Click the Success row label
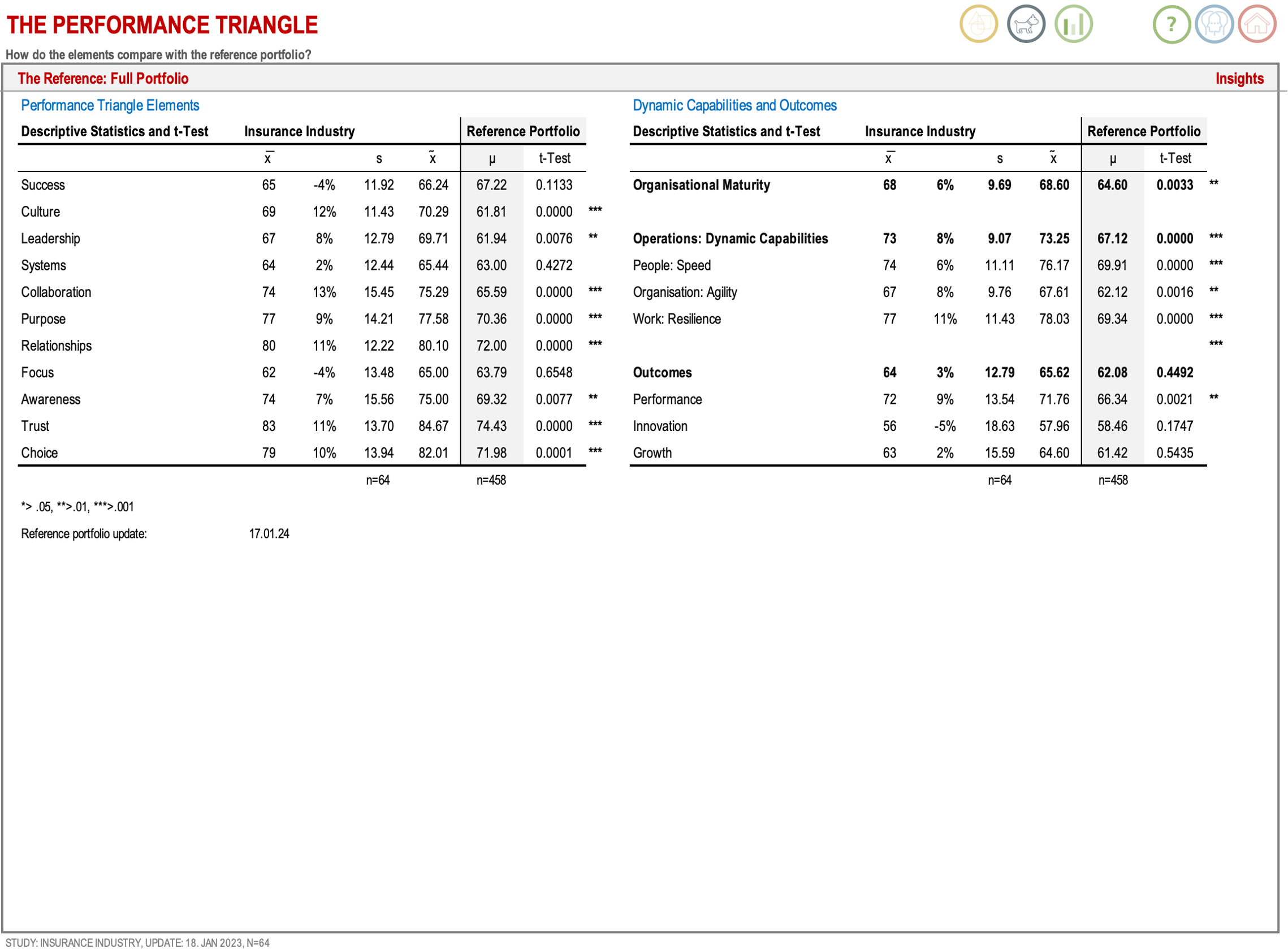Image resolution: width=1288 pixels, height=949 pixels. [43, 185]
